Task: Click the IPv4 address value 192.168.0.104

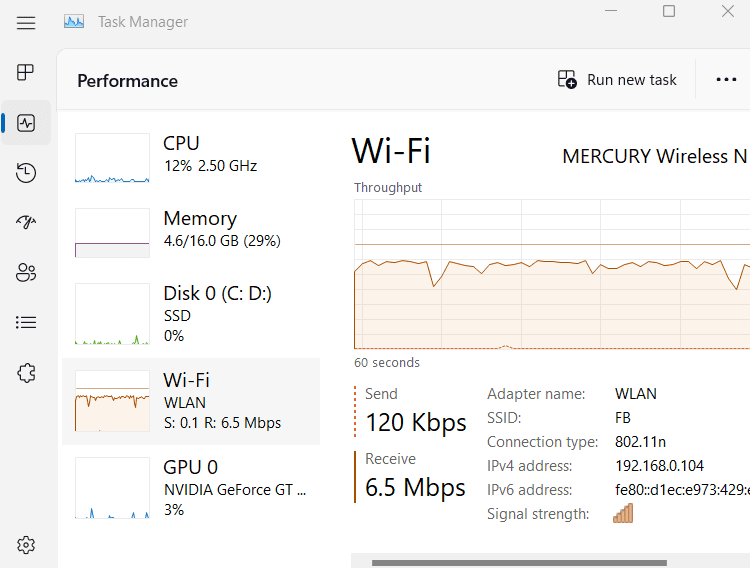Action: coord(659,466)
